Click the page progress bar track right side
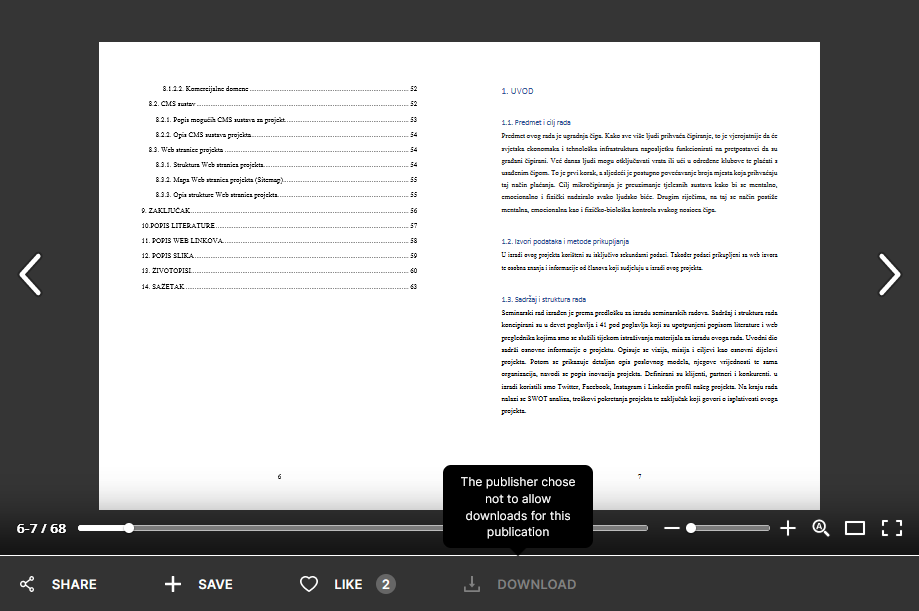This screenshot has width=919, height=611. coord(620,528)
